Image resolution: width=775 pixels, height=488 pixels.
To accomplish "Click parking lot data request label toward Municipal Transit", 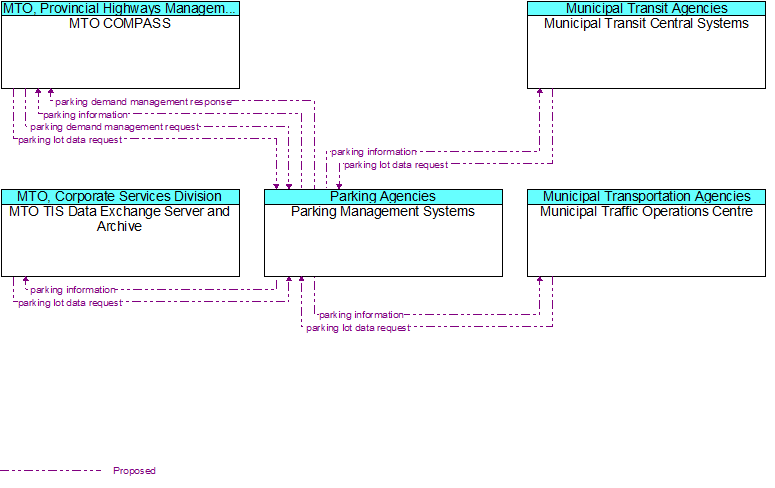I will tap(396, 165).
